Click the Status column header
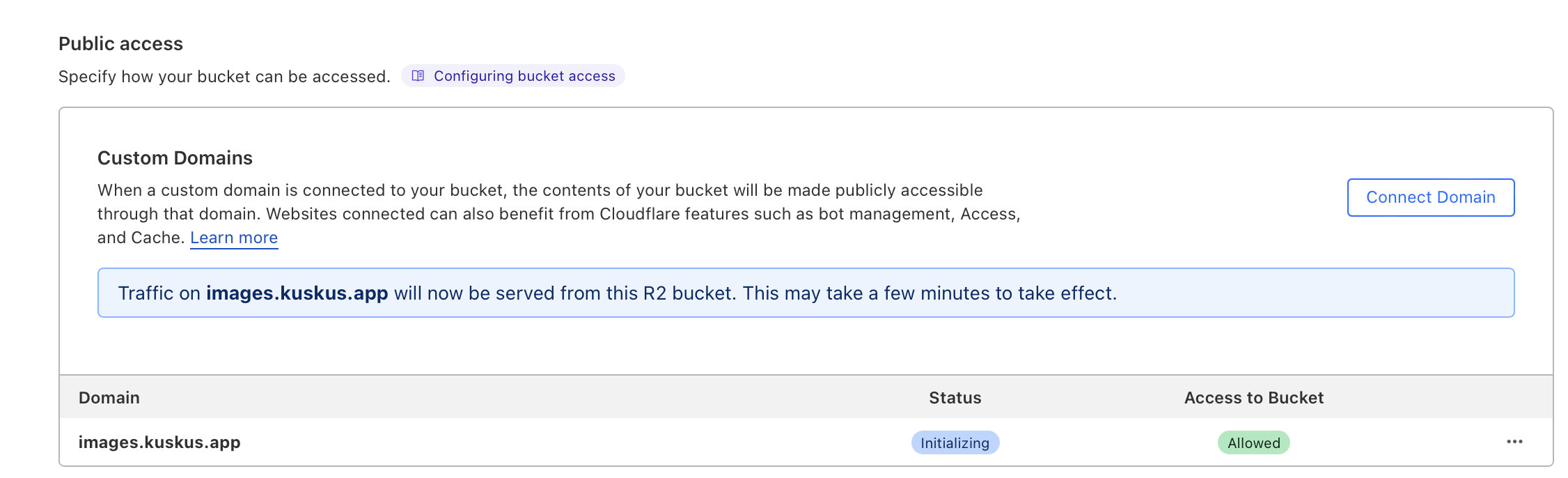The height and width of the screenshot is (478, 1568). pos(955,398)
